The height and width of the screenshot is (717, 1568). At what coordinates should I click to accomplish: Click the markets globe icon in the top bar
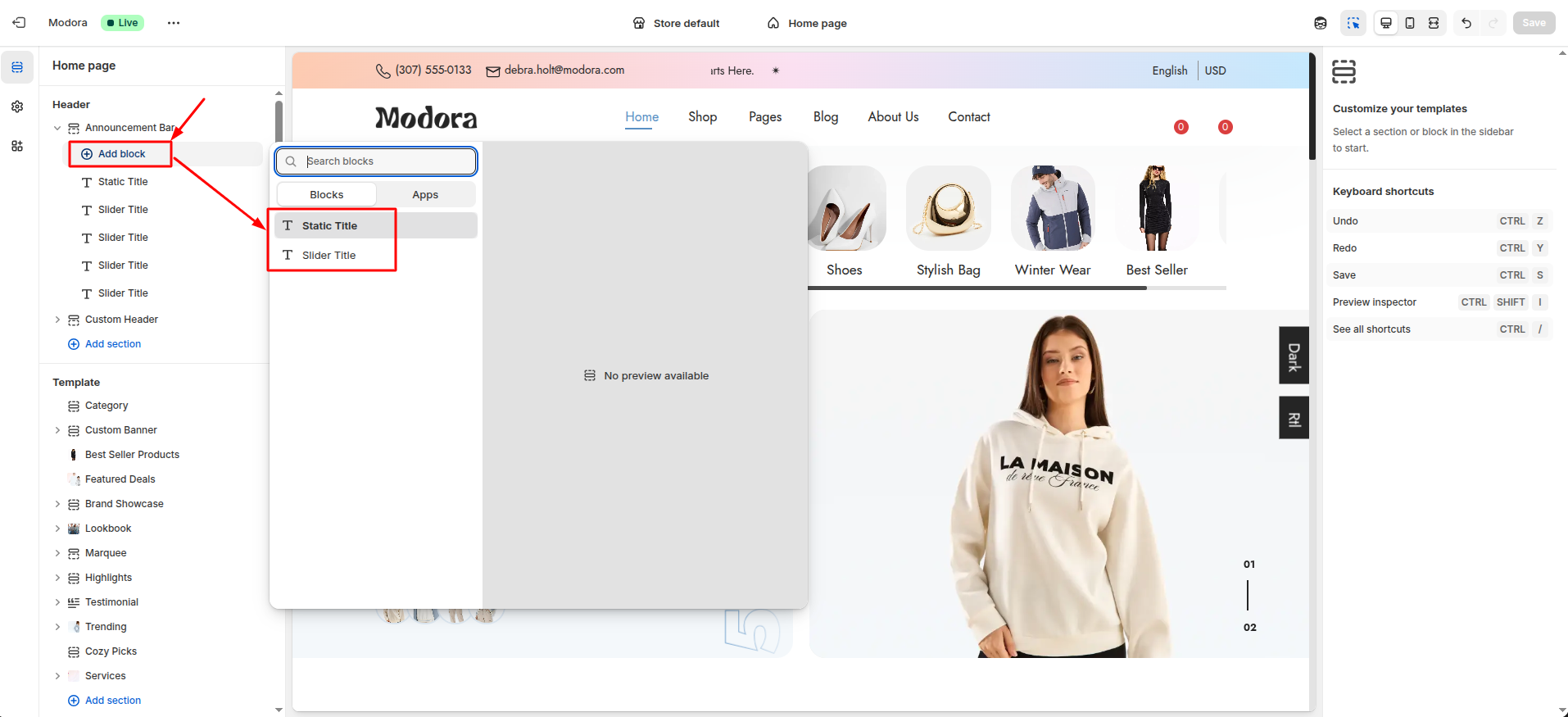pyautogui.click(x=1321, y=23)
